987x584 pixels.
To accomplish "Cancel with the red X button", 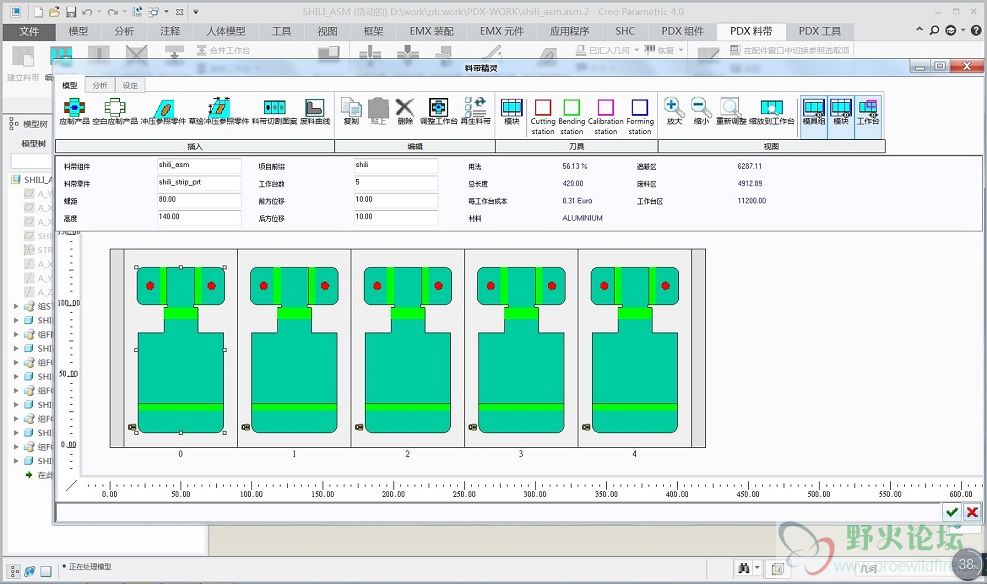I will tap(972, 512).
